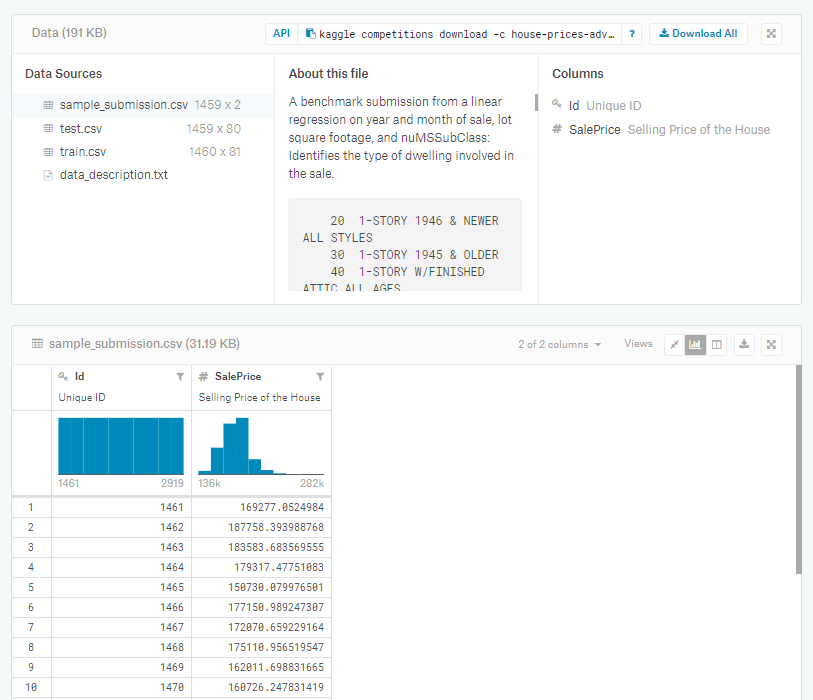Screen dimensions: 813x700
Task: Click table icon next to train.csv
Action: [48, 152]
